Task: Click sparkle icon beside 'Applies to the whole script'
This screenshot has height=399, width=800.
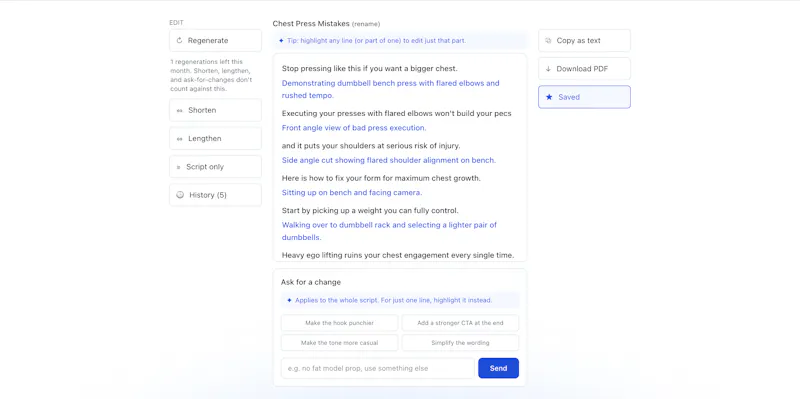Action: pyautogui.click(x=289, y=301)
